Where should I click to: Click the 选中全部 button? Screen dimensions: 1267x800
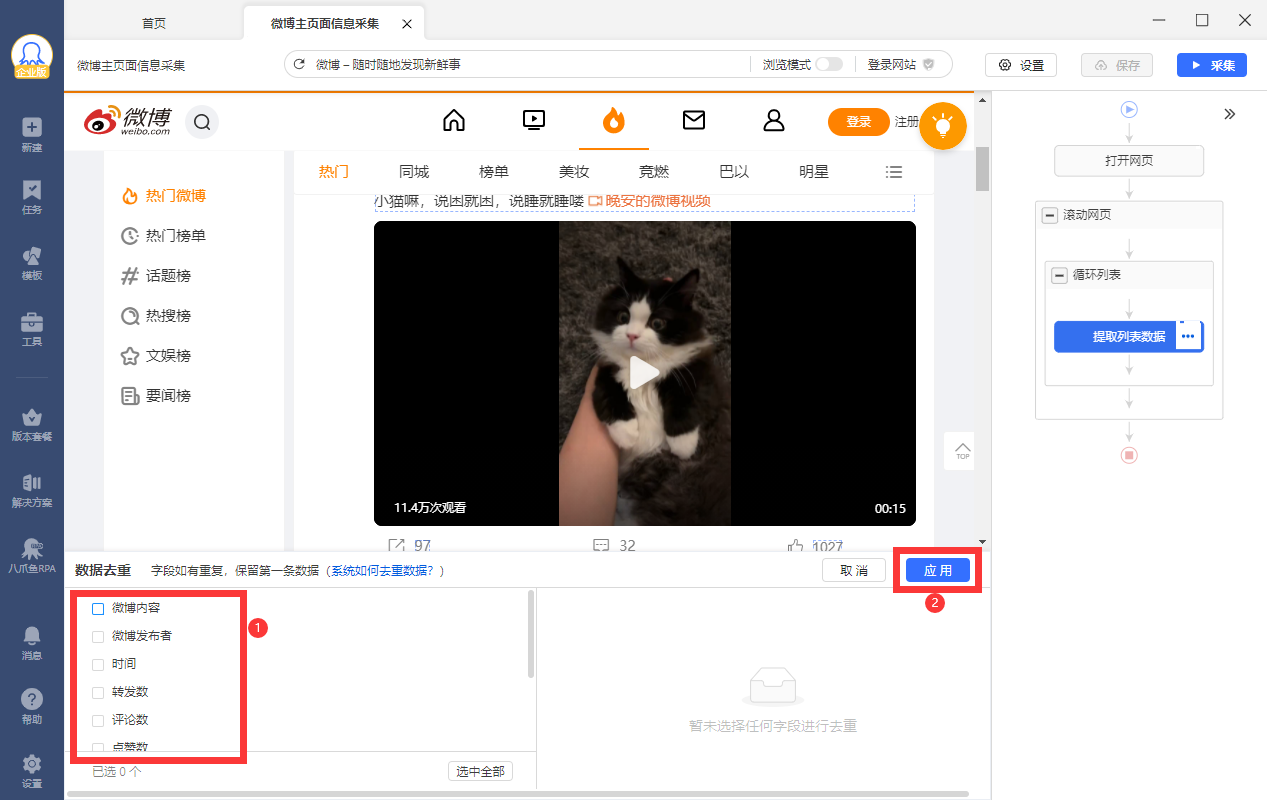(481, 771)
